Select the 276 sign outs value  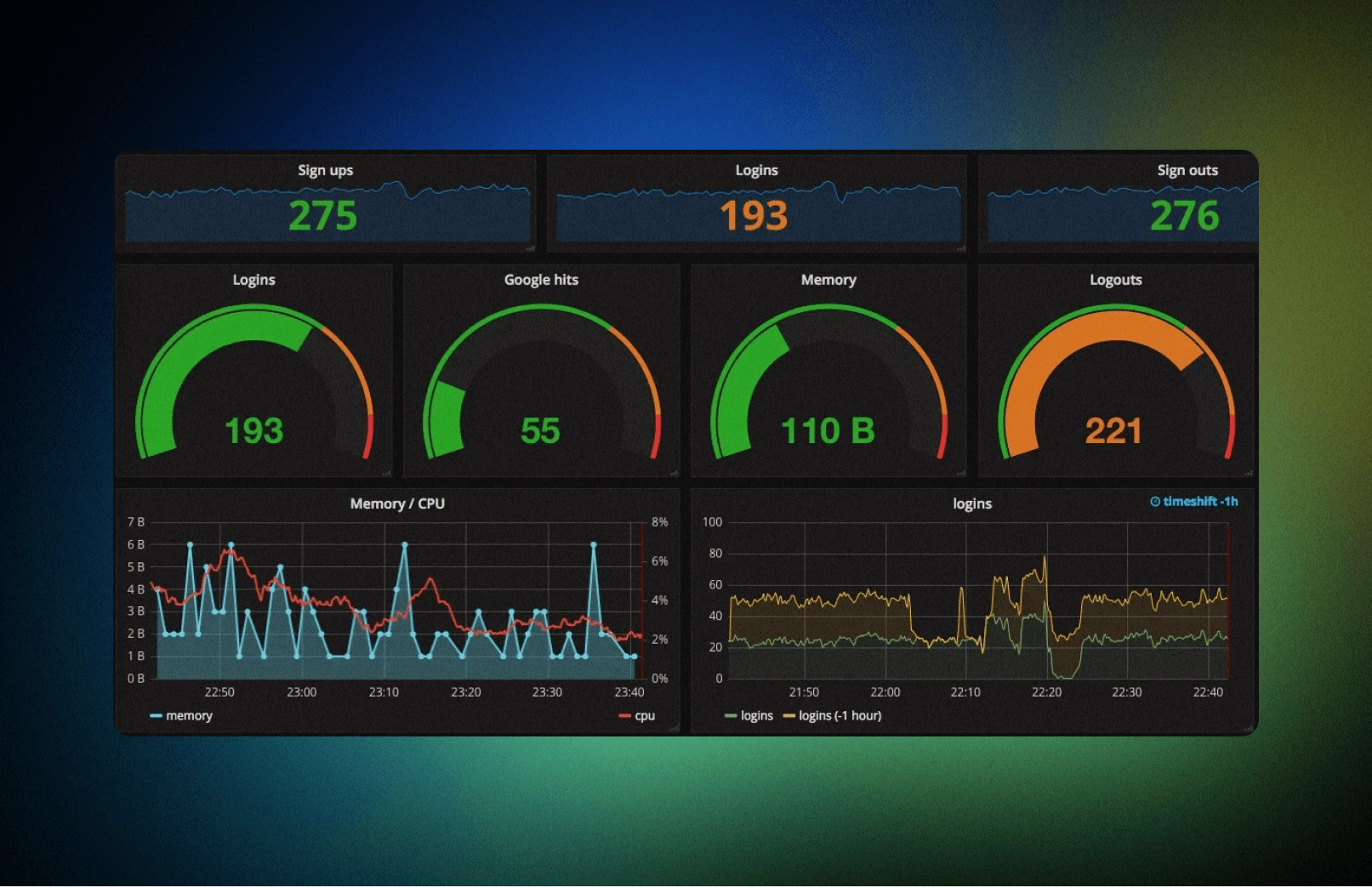[1185, 216]
